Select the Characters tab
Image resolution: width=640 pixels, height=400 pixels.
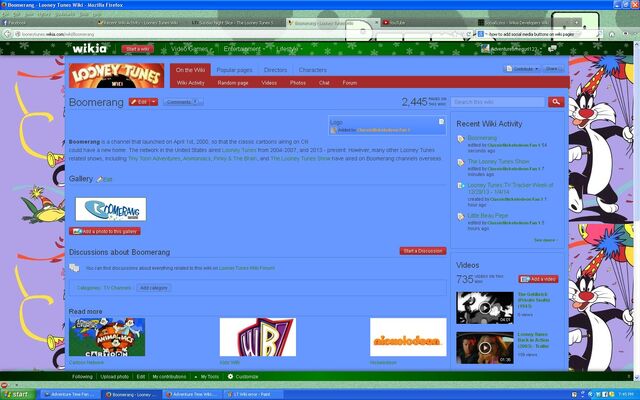(313, 70)
